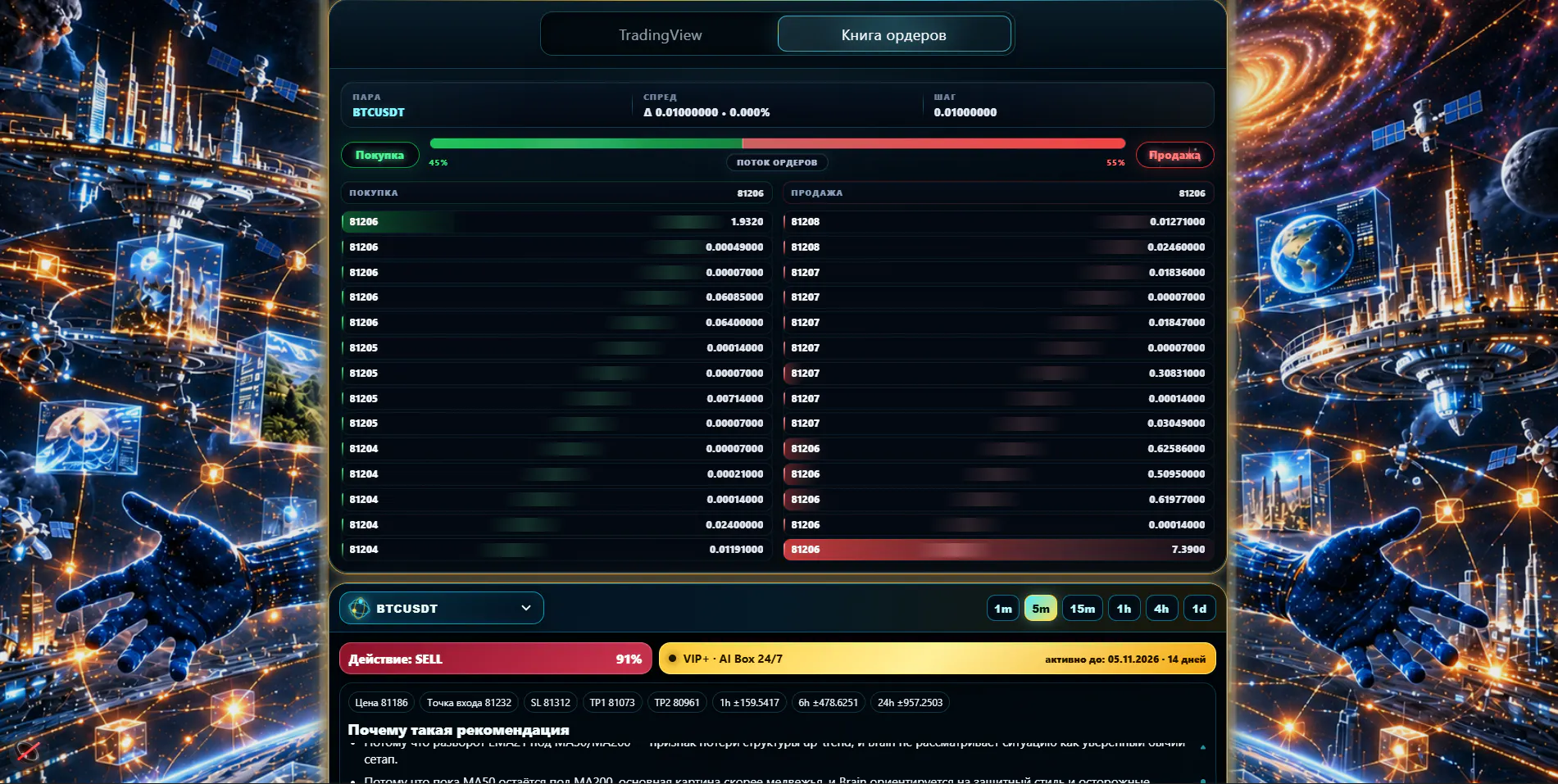Click the scroll-up arrow beside the recommendation text

tap(1202, 747)
